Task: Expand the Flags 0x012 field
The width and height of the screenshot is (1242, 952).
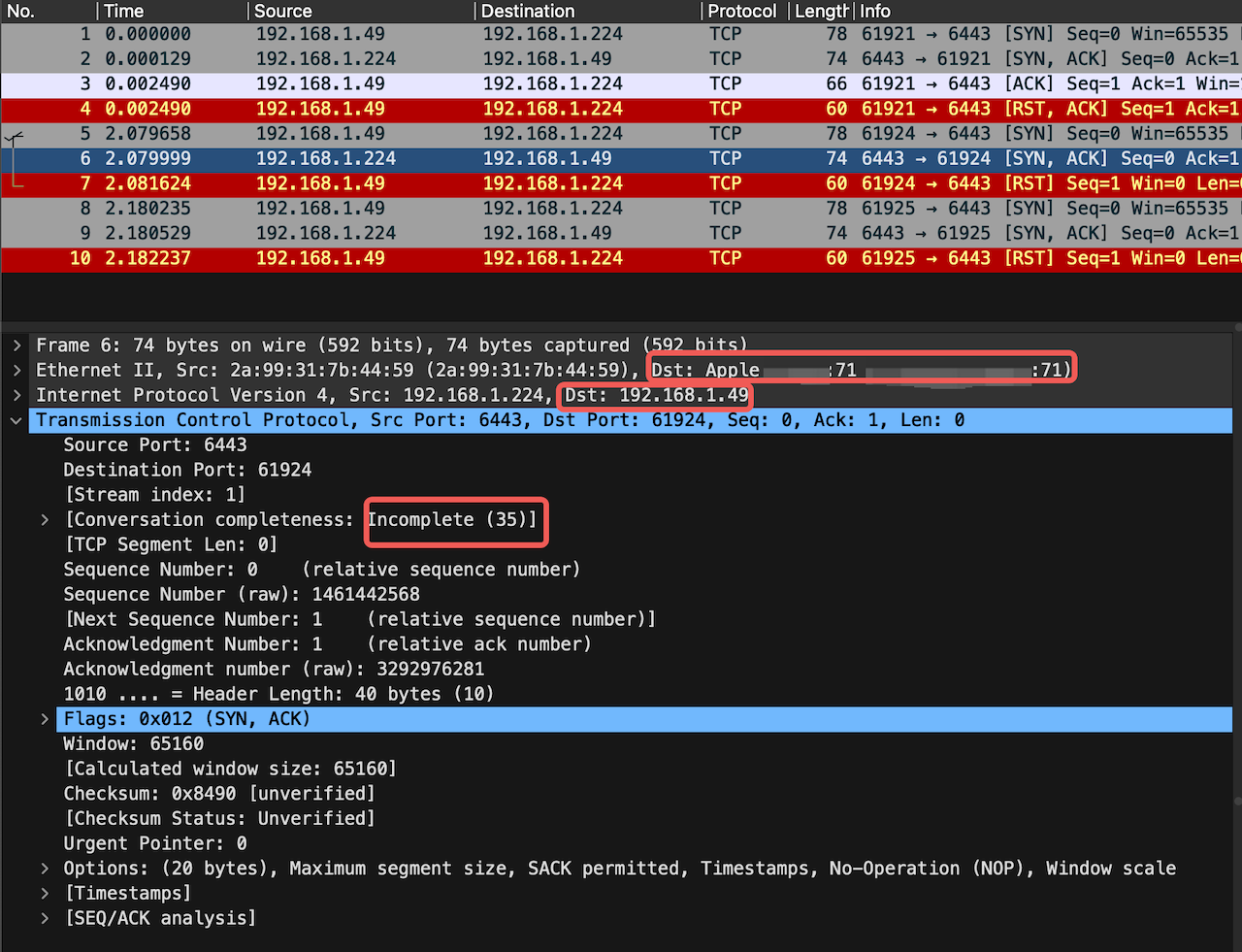Action: [45, 719]
